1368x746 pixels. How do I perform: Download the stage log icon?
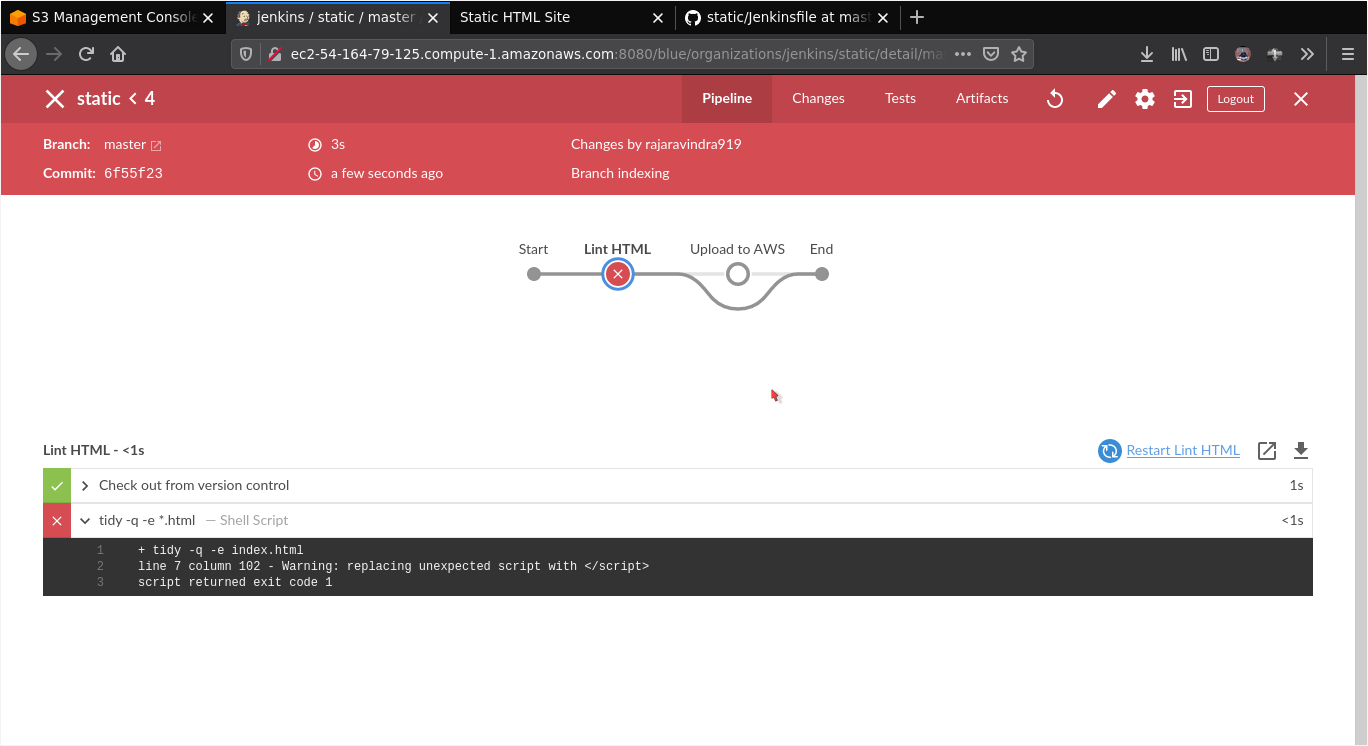tap(1301, 451)
